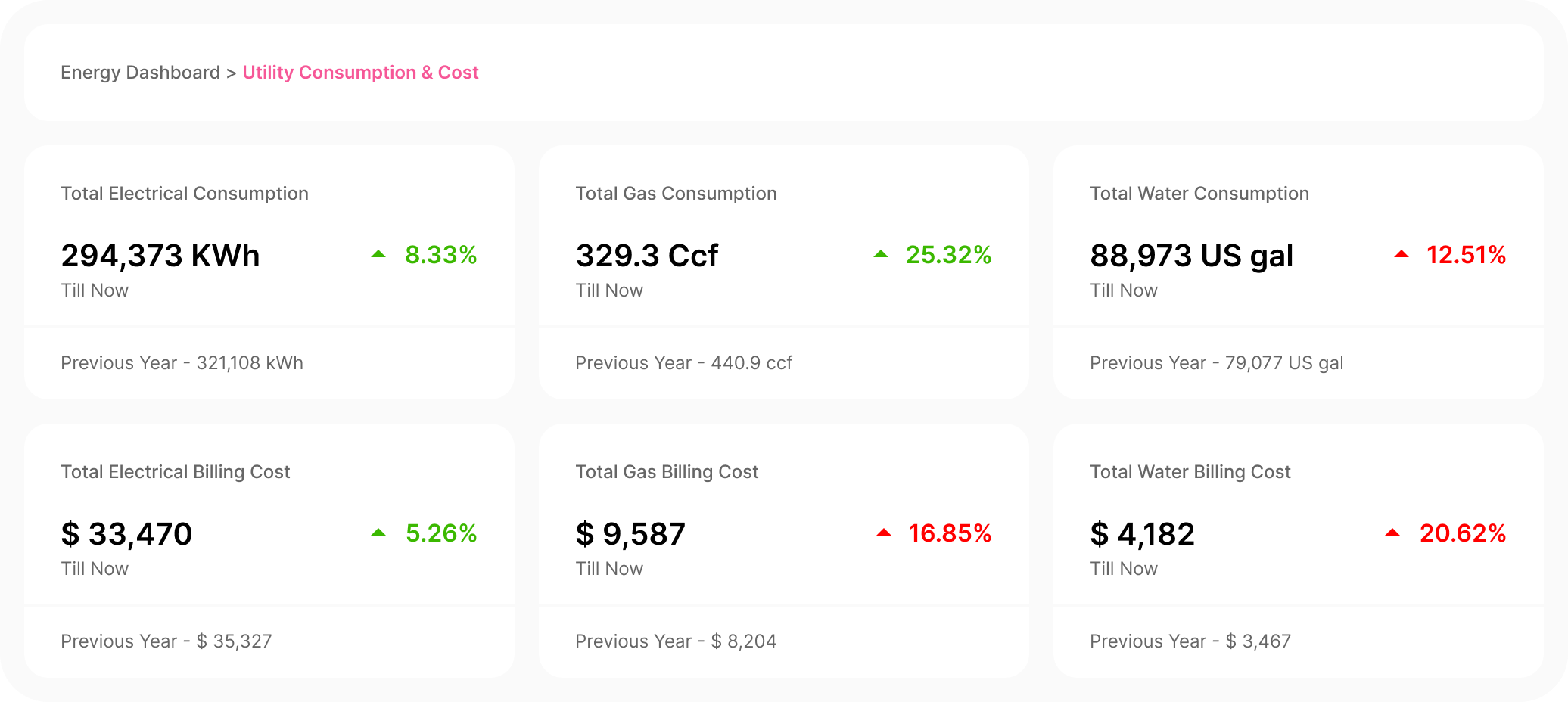Select the $ 33,470 electrical billing amount
The image size is (1568, 702).
click(126, 534)
